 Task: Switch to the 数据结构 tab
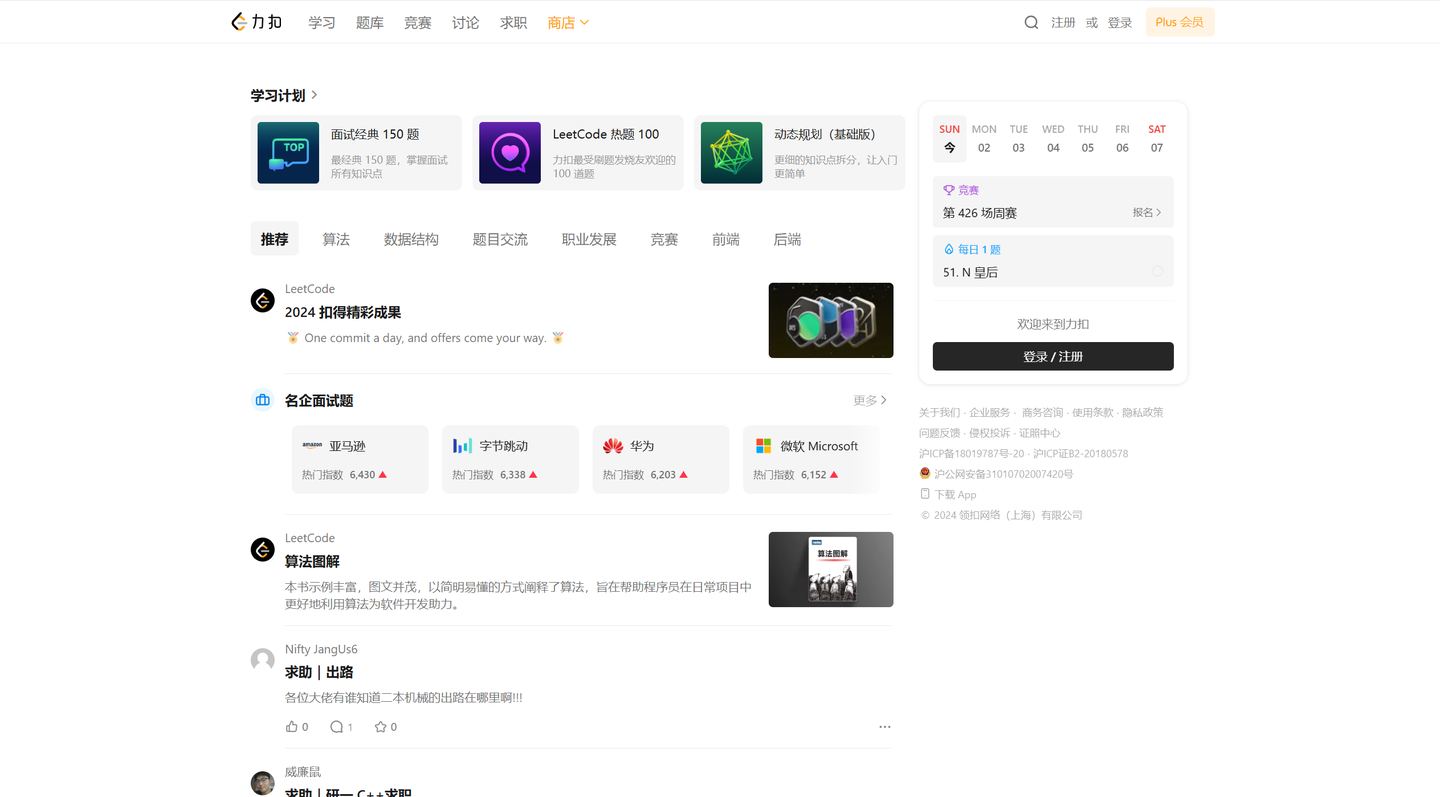411,239
